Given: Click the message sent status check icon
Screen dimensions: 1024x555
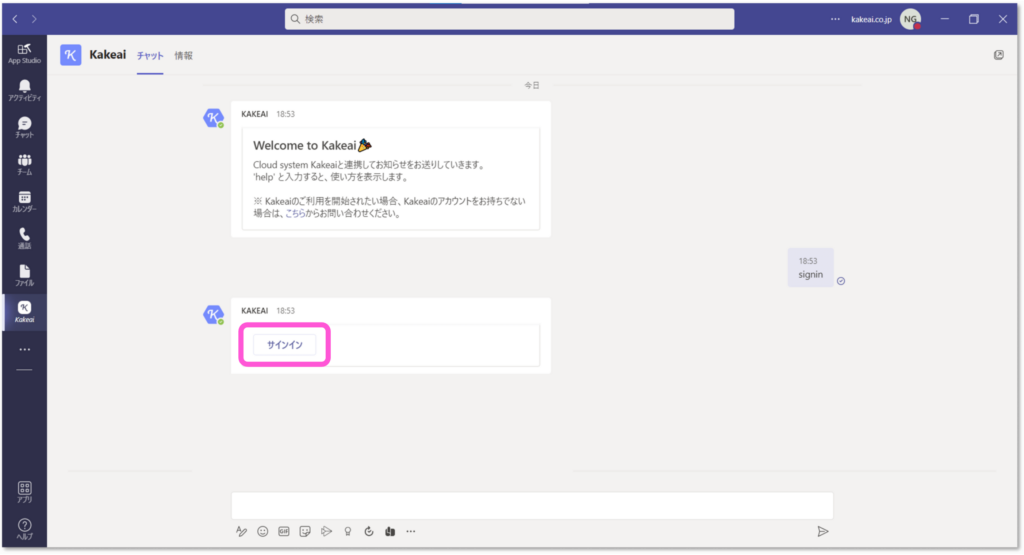Looking at the screenshot, I should 841,281.
